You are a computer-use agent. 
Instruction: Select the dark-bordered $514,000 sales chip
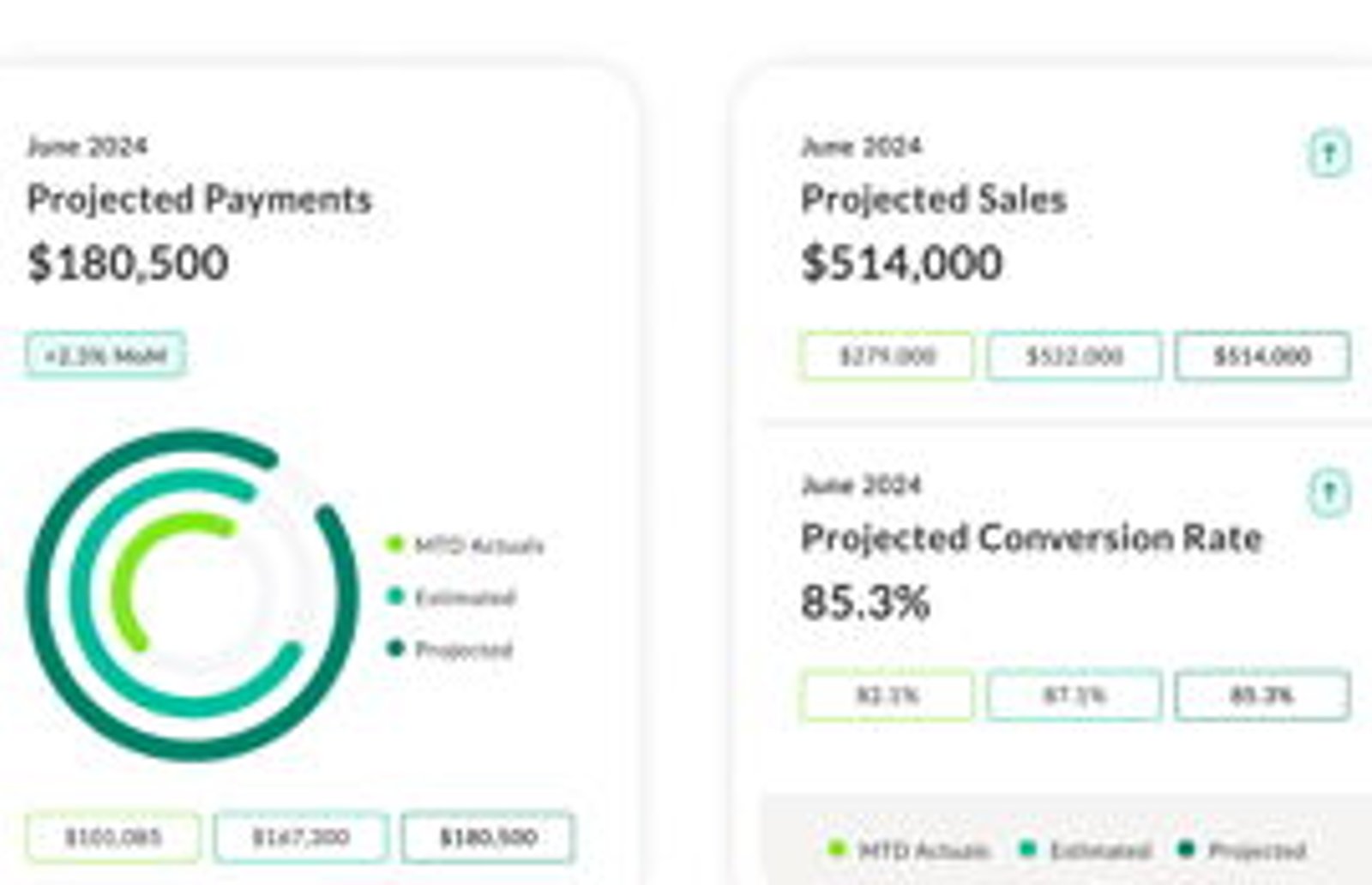[x=1262, y=356]
